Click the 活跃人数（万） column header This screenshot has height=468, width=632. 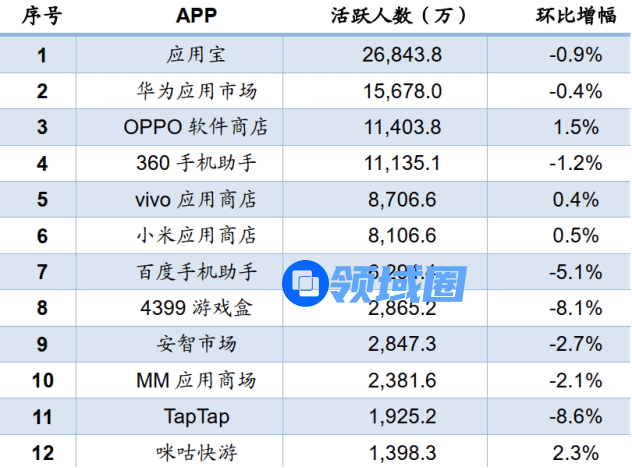click(401, 17)
